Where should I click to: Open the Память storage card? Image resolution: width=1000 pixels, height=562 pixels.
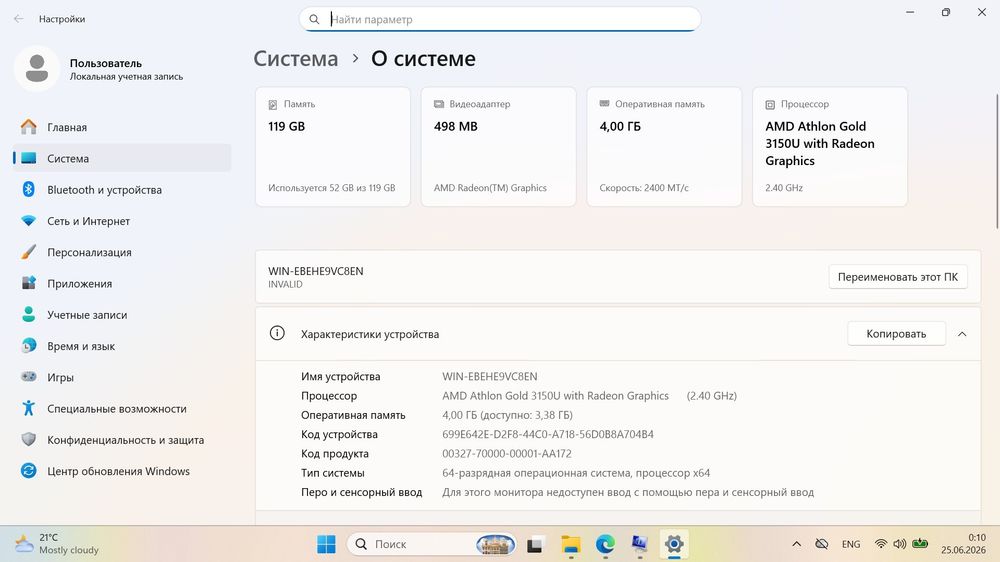point(333,147)
